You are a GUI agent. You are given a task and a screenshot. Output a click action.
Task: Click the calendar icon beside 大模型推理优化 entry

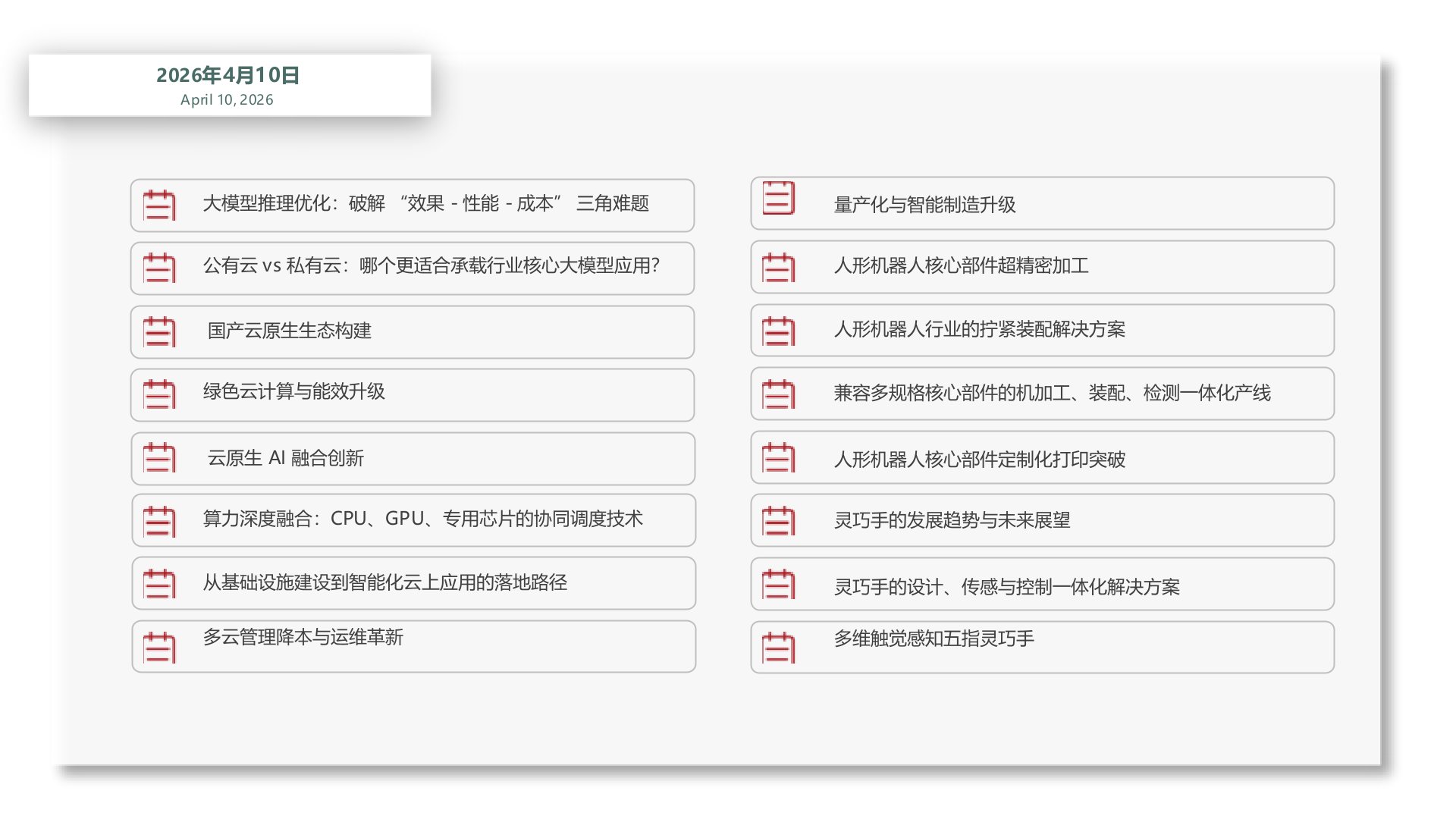[x=158, y=205]
